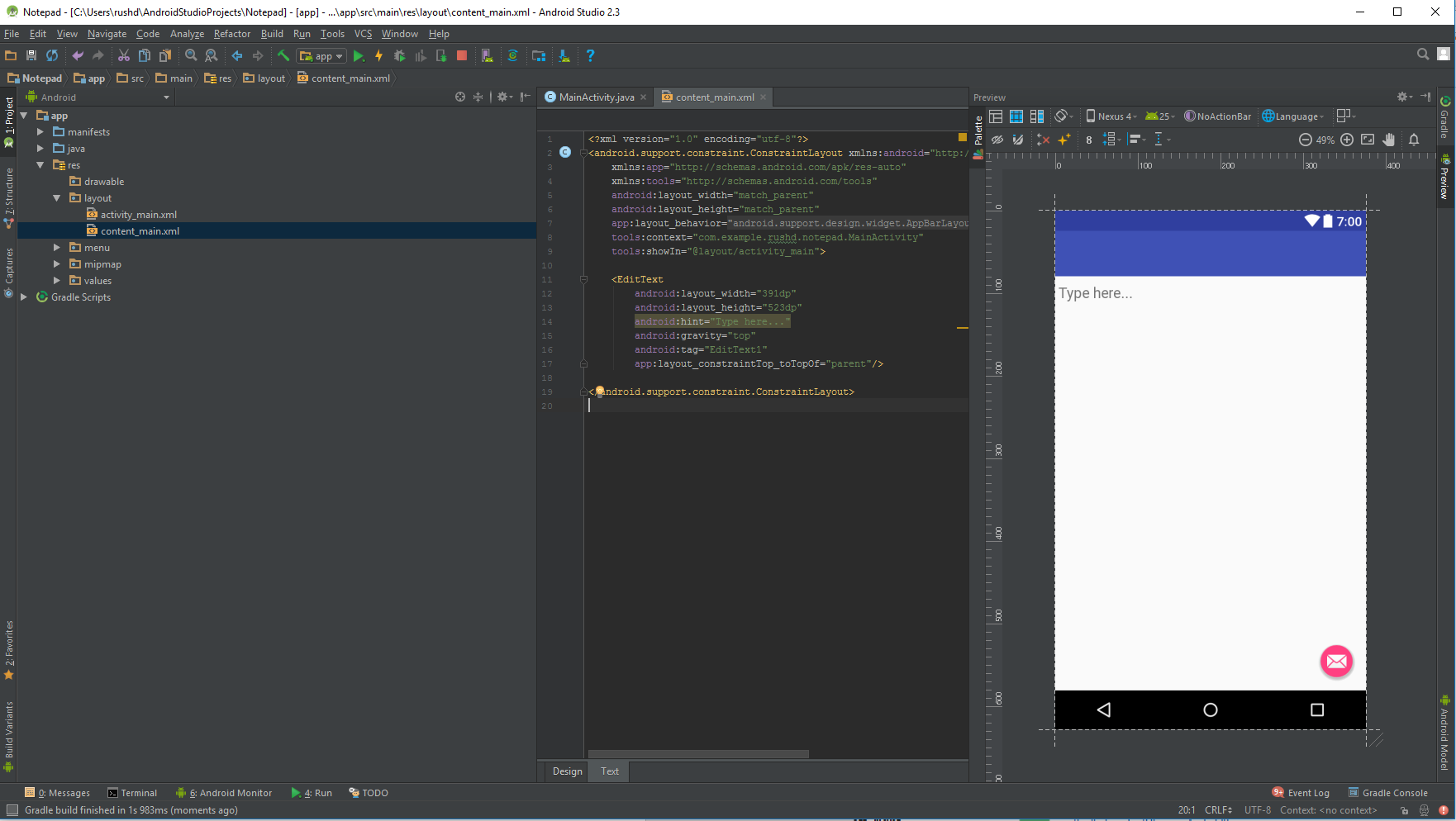Toggle autoconnect magnet in preview toolbar
Screen dimensions: 1456x821
click(1018, 140)
